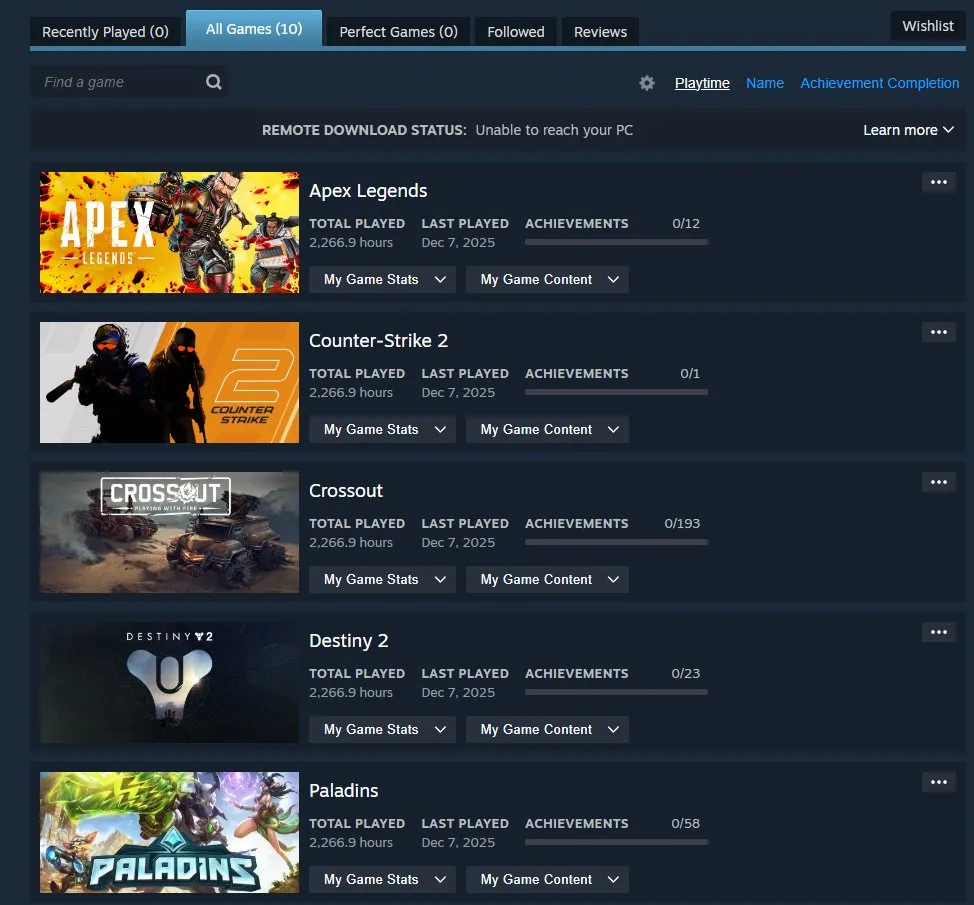
Task: Click the 0/12 achievements count for Apex Legends
Action: (686, 224)
